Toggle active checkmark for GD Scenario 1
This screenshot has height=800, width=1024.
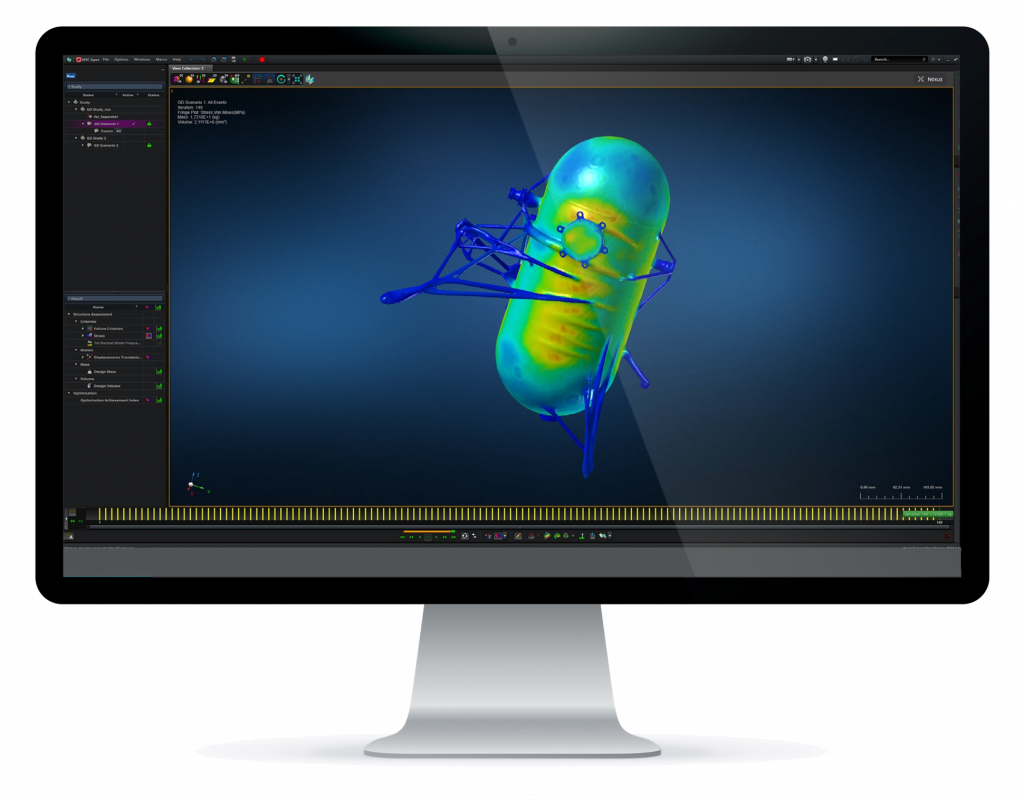[133, 123]
